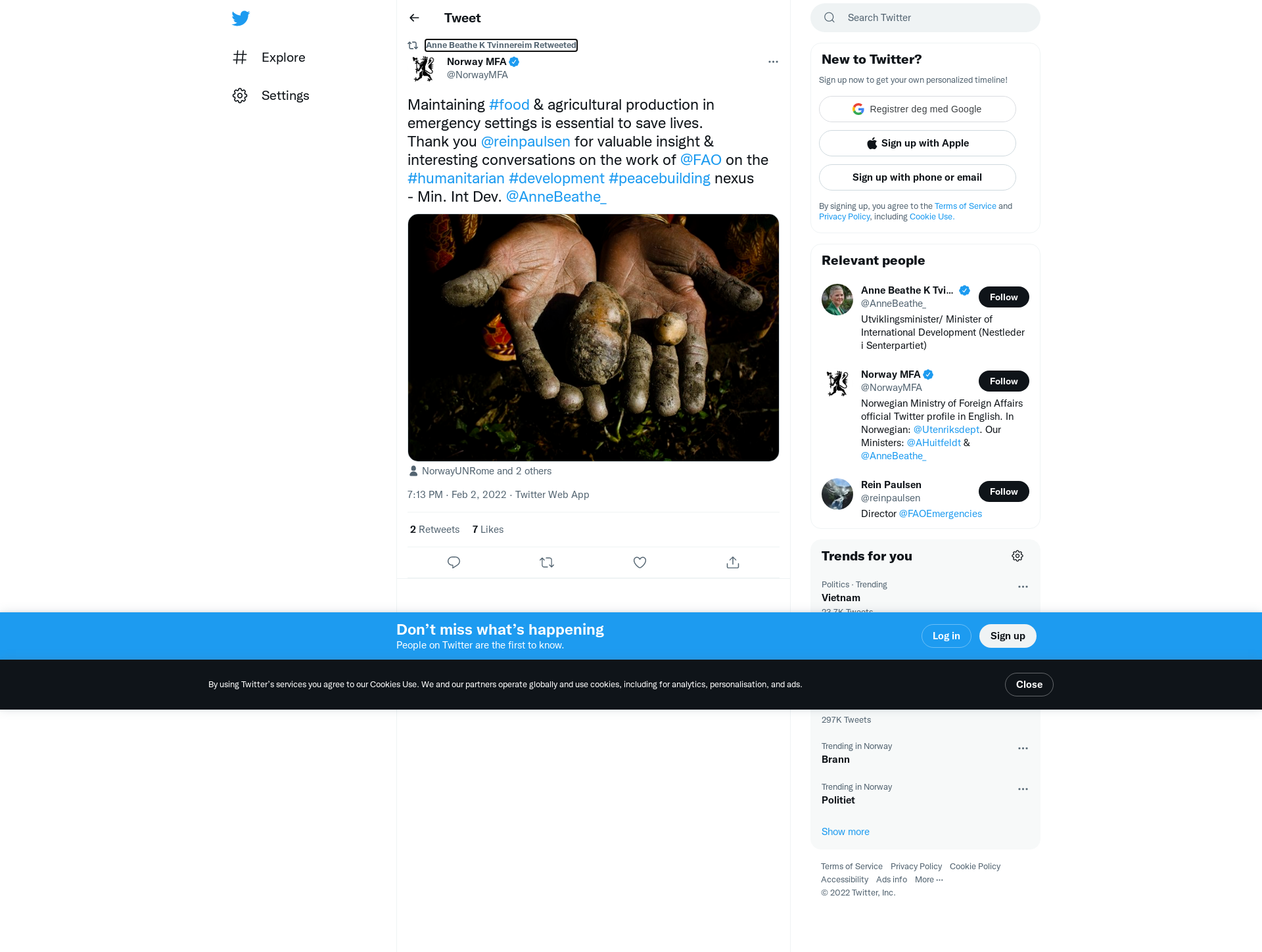Screen dimensions: 1262x952
Task: Open the tweet's three-dot more menu
Action: 773,62
